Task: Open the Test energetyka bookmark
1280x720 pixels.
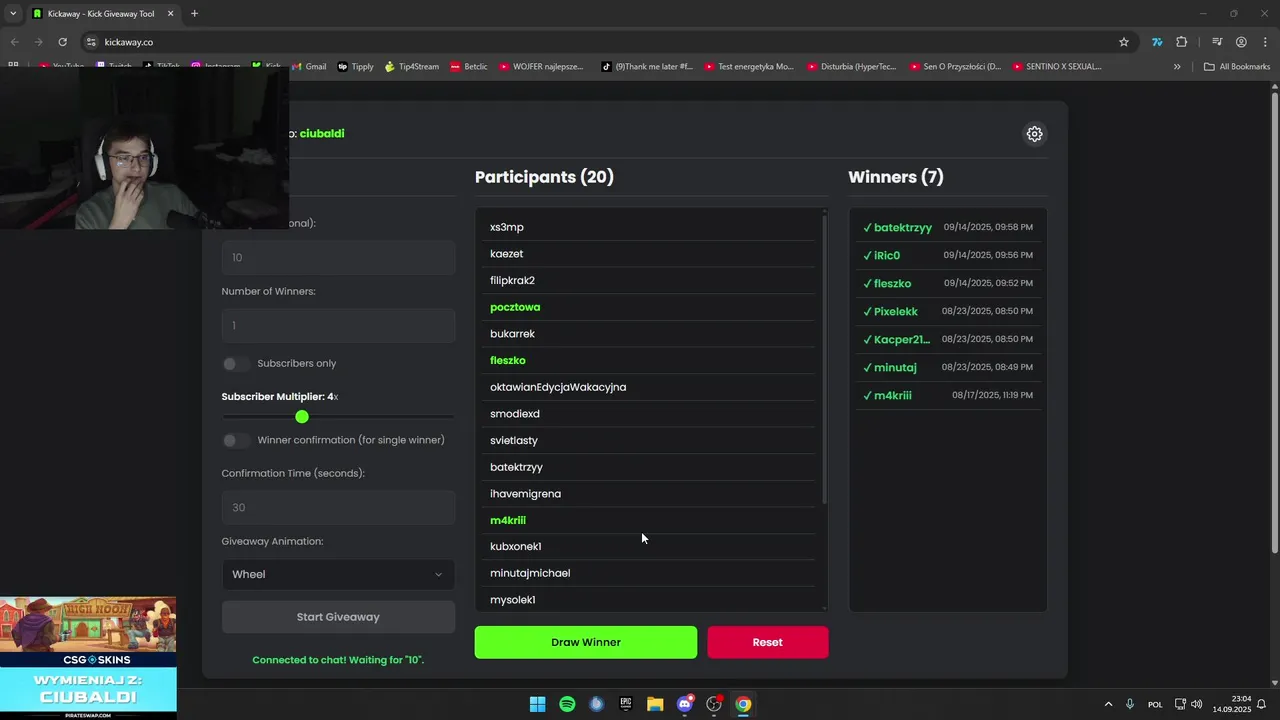Action: tap(748, 67)
